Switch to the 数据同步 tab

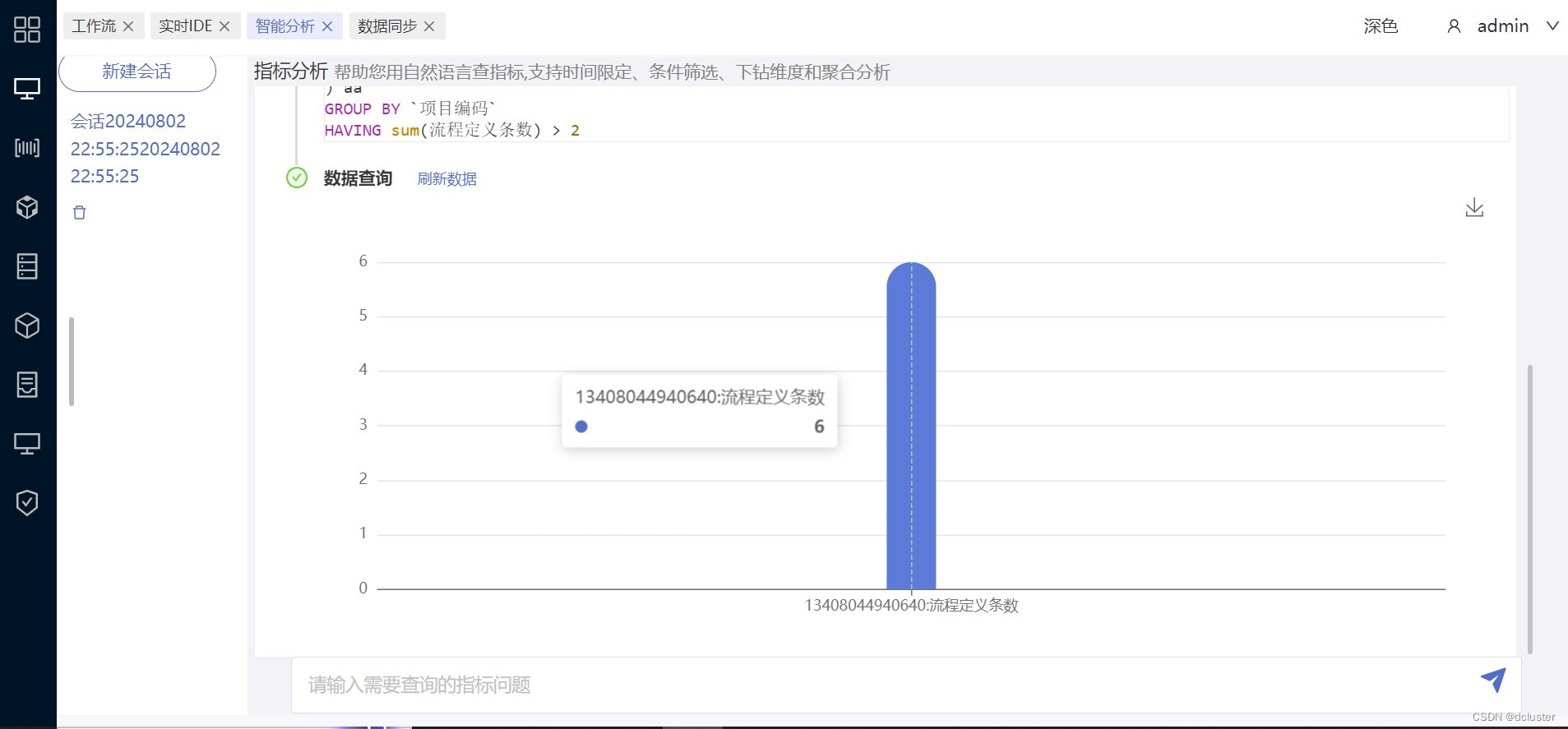[387, 26]
